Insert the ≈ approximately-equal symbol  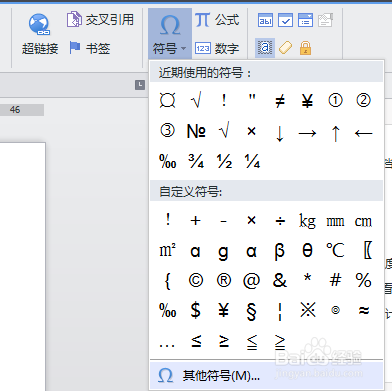click(363, 310)
